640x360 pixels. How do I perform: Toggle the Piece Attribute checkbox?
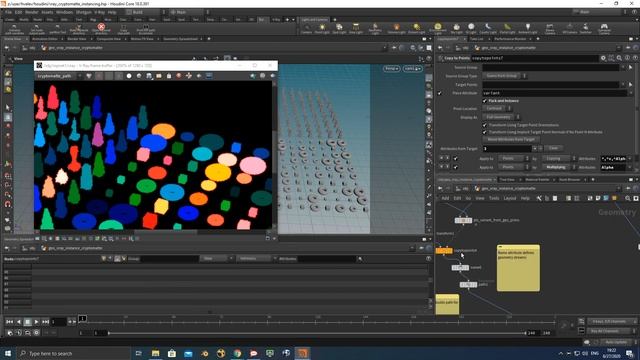click(x=440, y=93)
